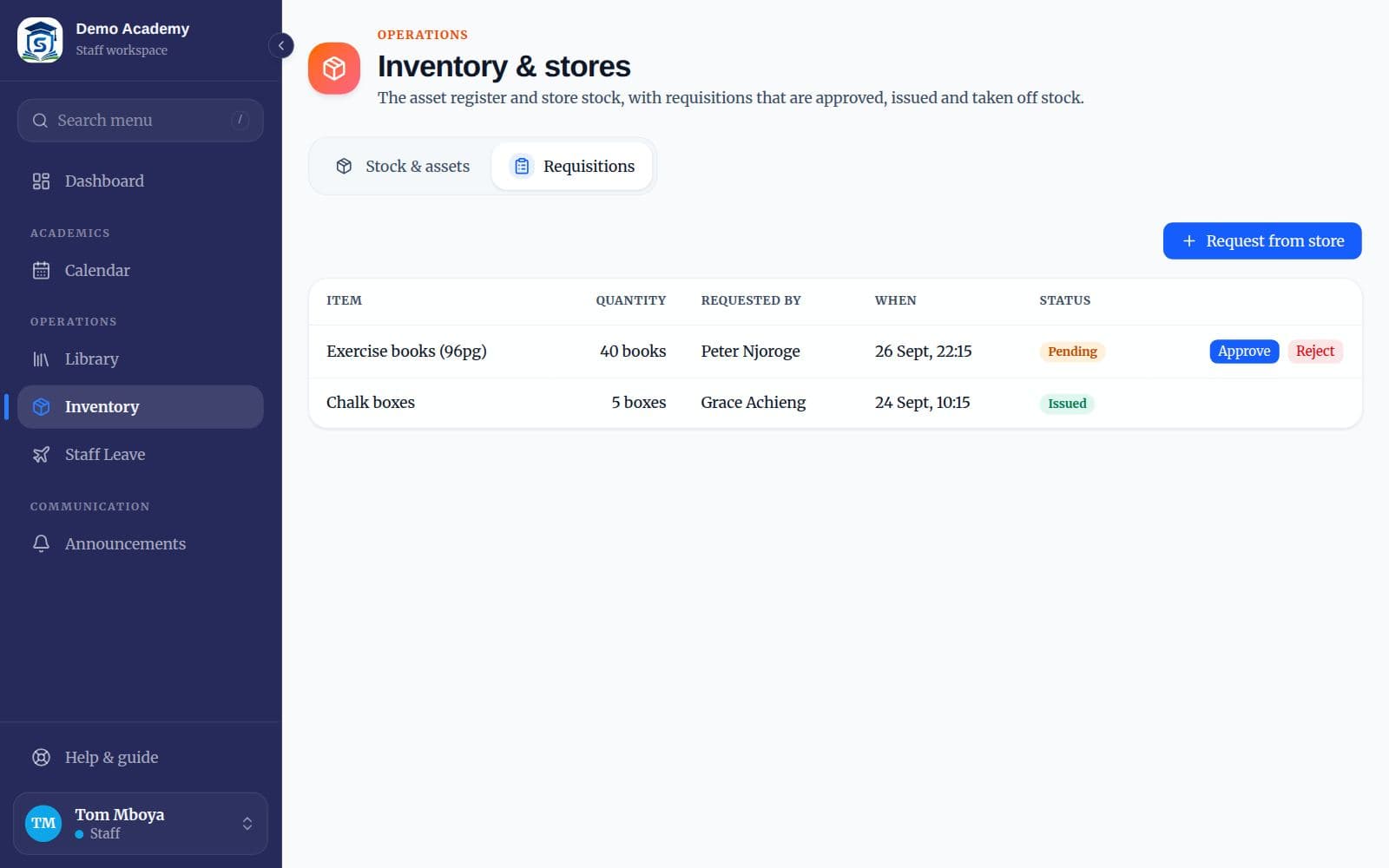Click the QUANTITY column header

pyautogui.click(x=631, y=300)
